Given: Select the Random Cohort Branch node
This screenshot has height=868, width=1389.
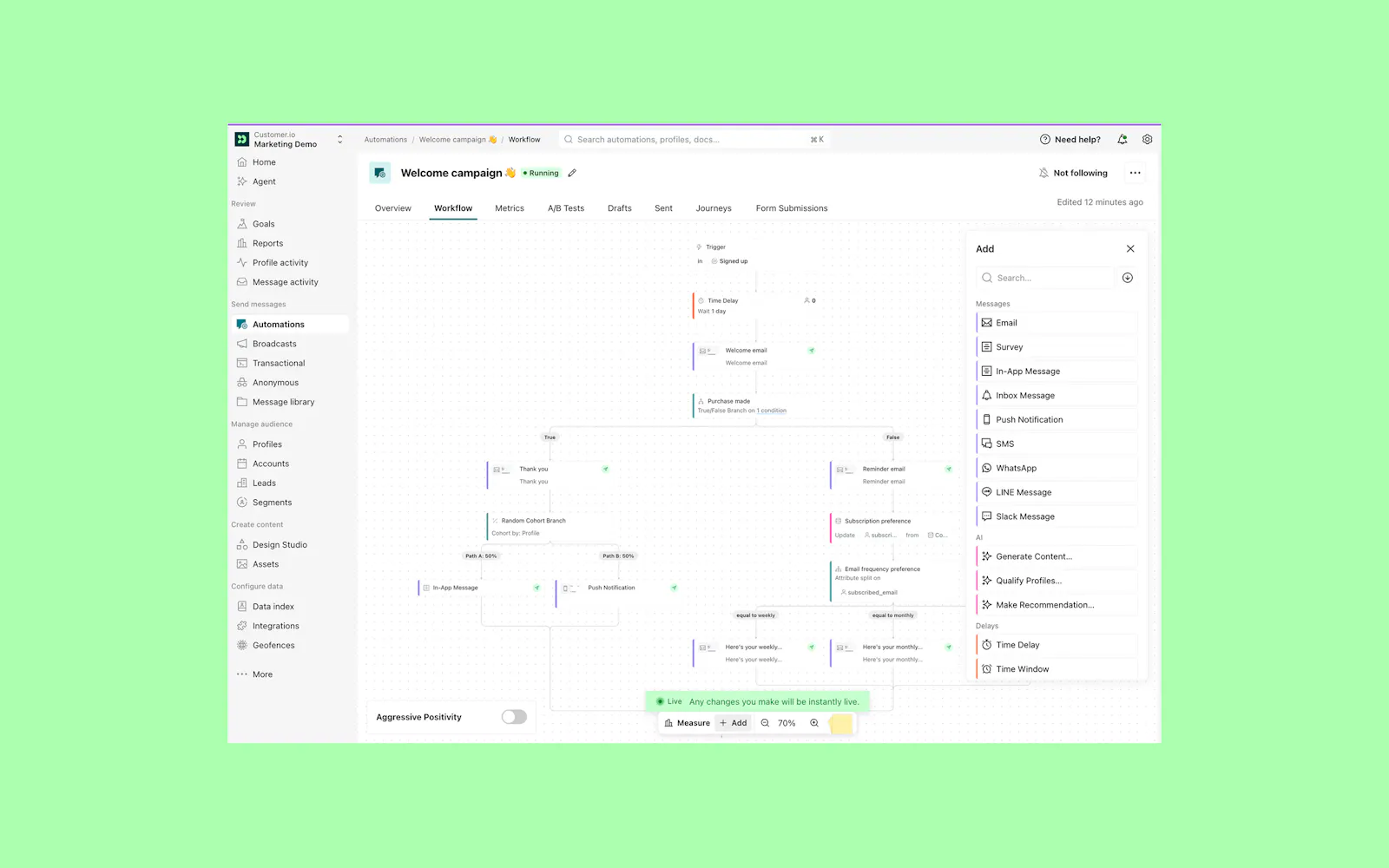Looking at the screenshot, I should (x=550, y=527).
